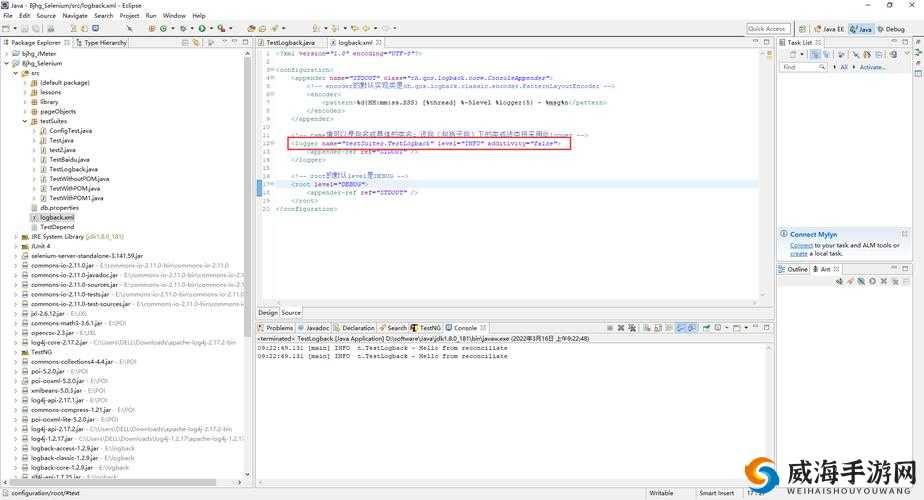Open the Window menu

coord(174,16)
